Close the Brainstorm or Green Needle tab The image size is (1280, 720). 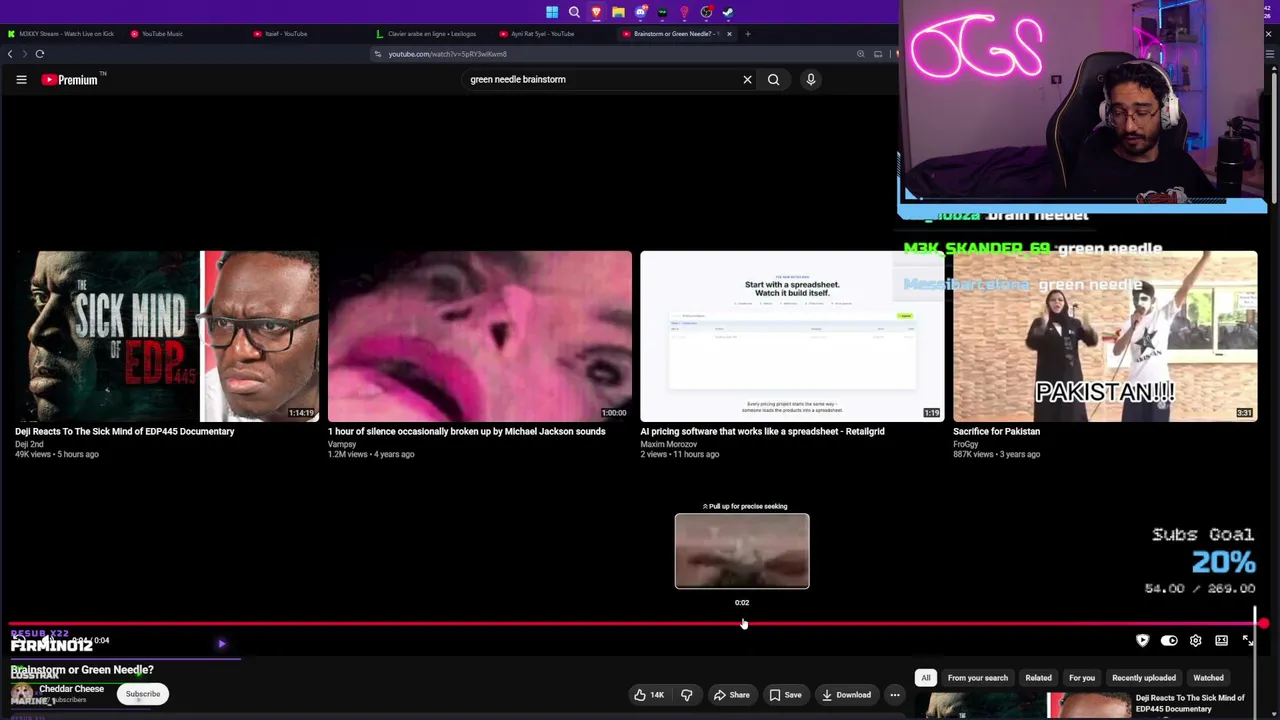pos(729,34)
